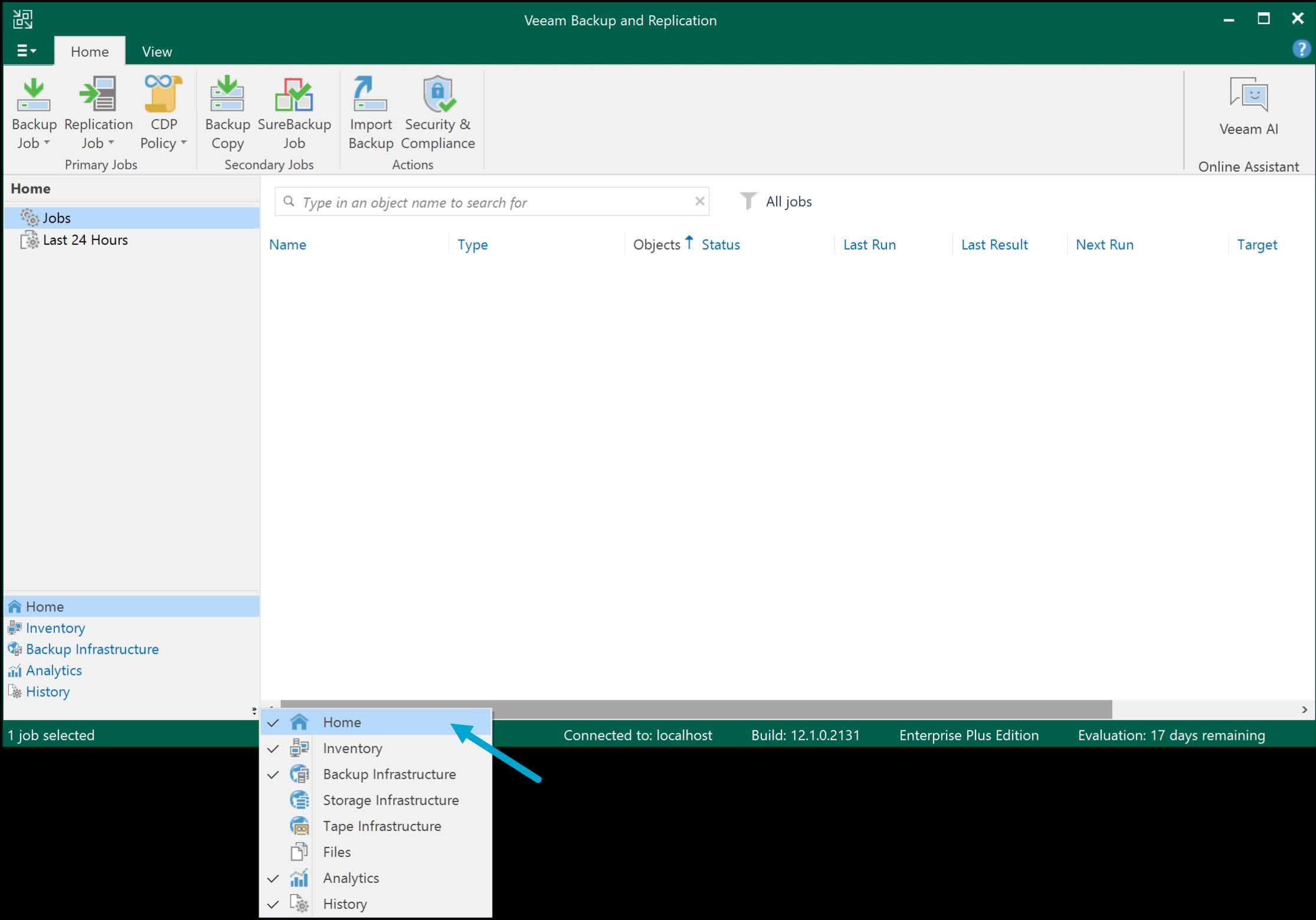Launch Import Backup
This screenshot has height=920, width=1316.
(x=370, y=112)
